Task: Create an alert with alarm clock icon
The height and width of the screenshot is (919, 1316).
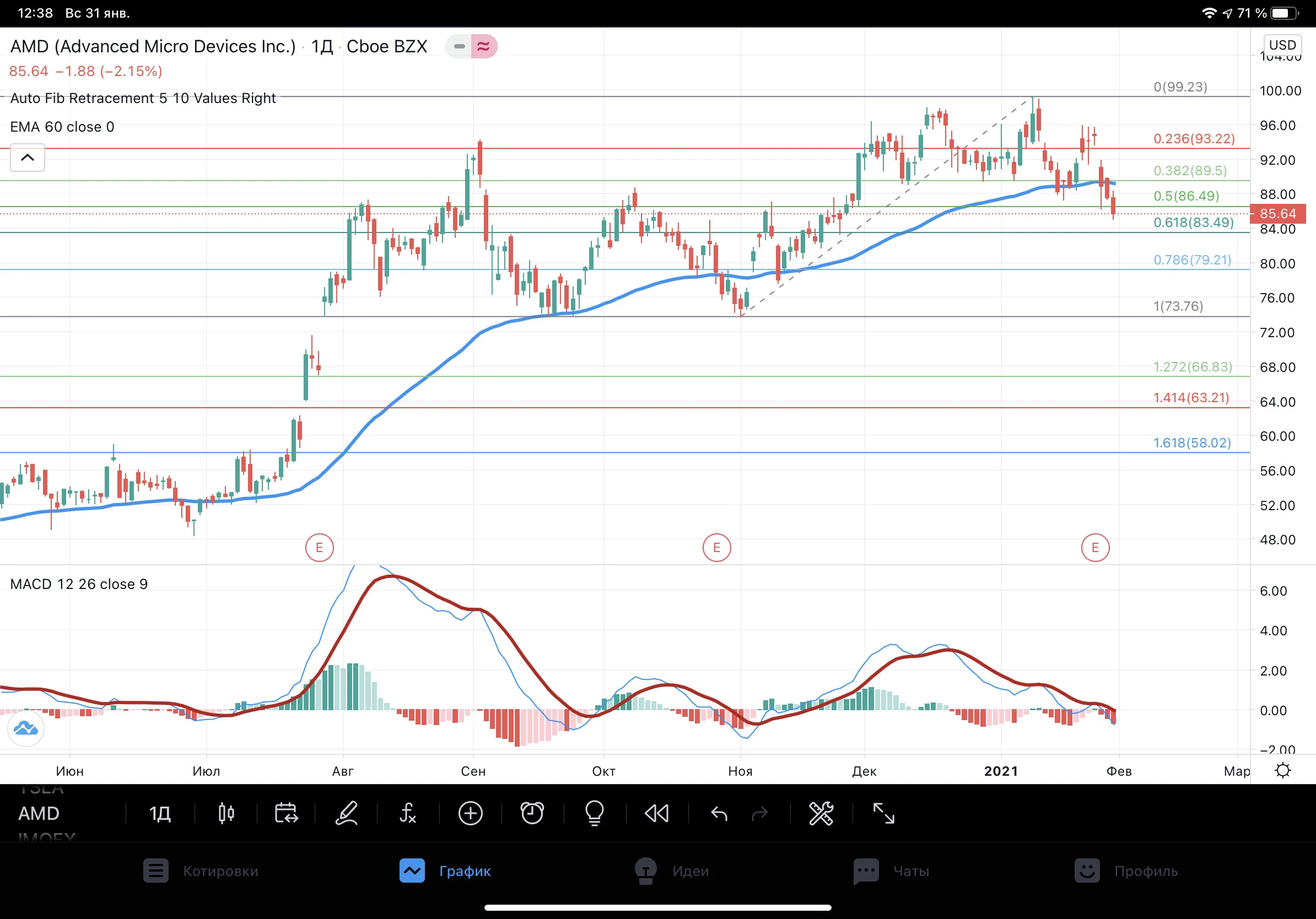Action: (532, 813)
